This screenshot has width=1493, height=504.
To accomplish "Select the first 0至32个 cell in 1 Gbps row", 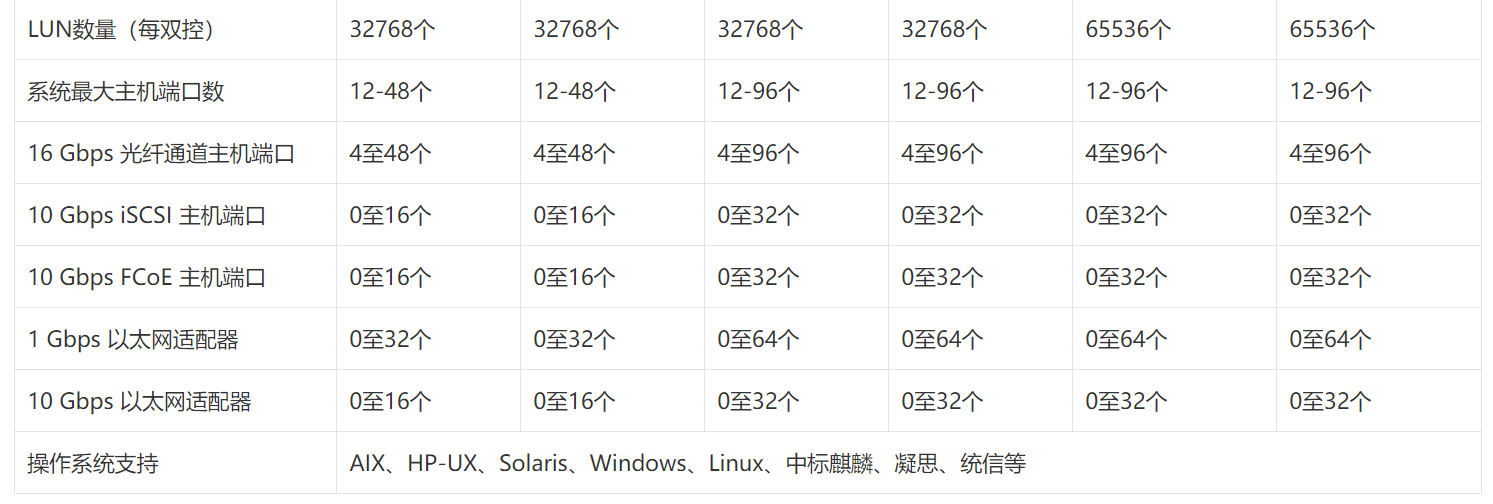I will (391, 339).
